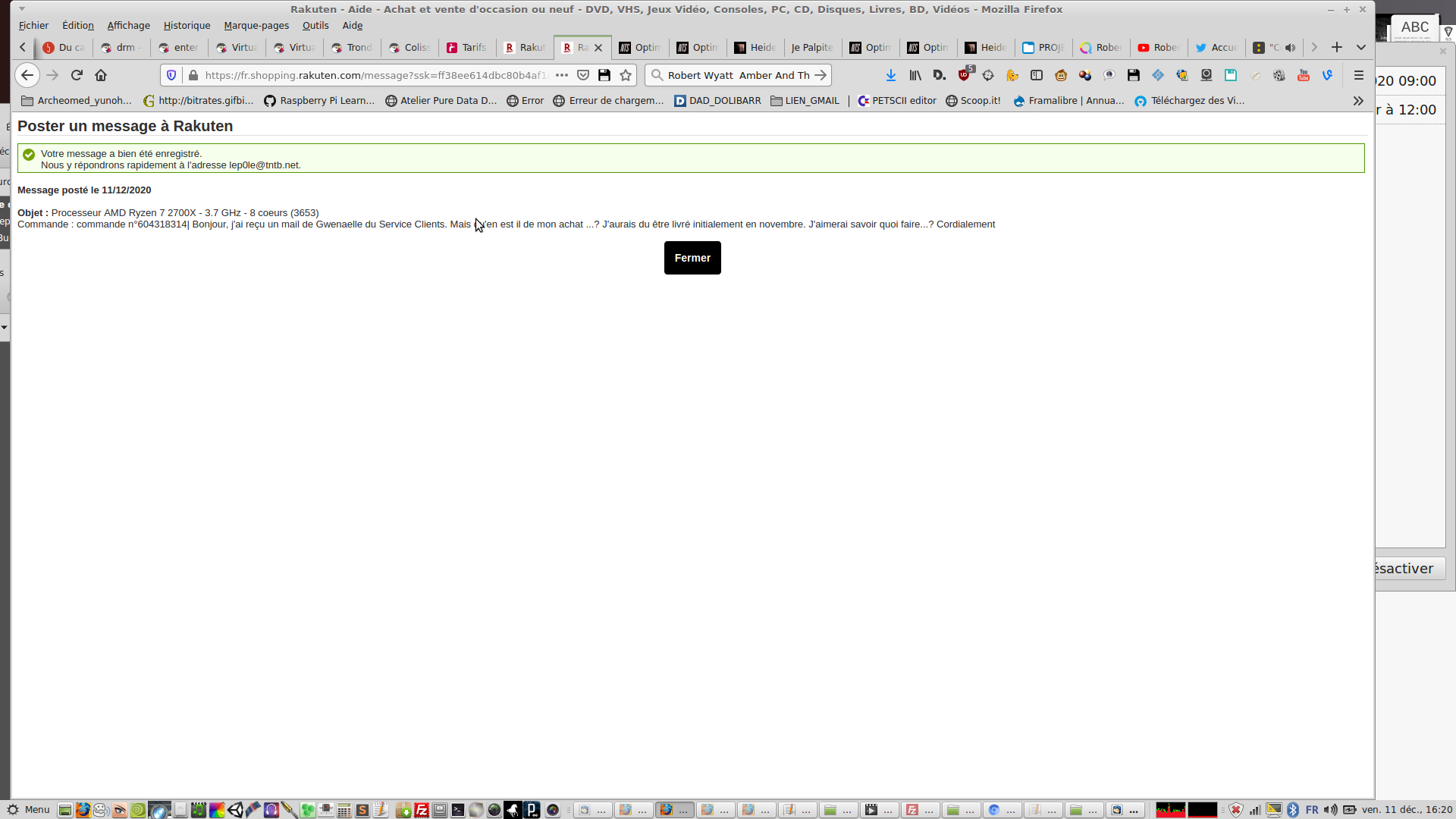This screenshot has height=819, width=1456.
Task: Open page actions three-dot menu
Action: coord(562,75)
